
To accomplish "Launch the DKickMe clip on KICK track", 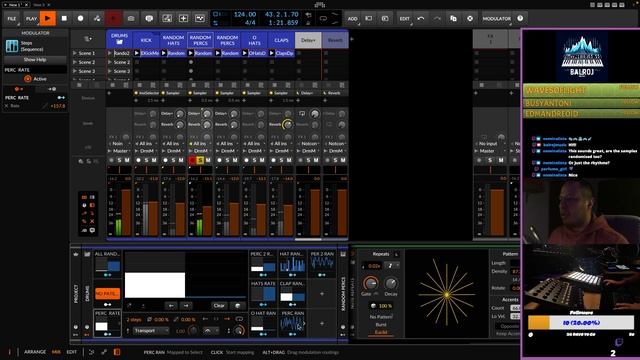I will click(137, 53).
